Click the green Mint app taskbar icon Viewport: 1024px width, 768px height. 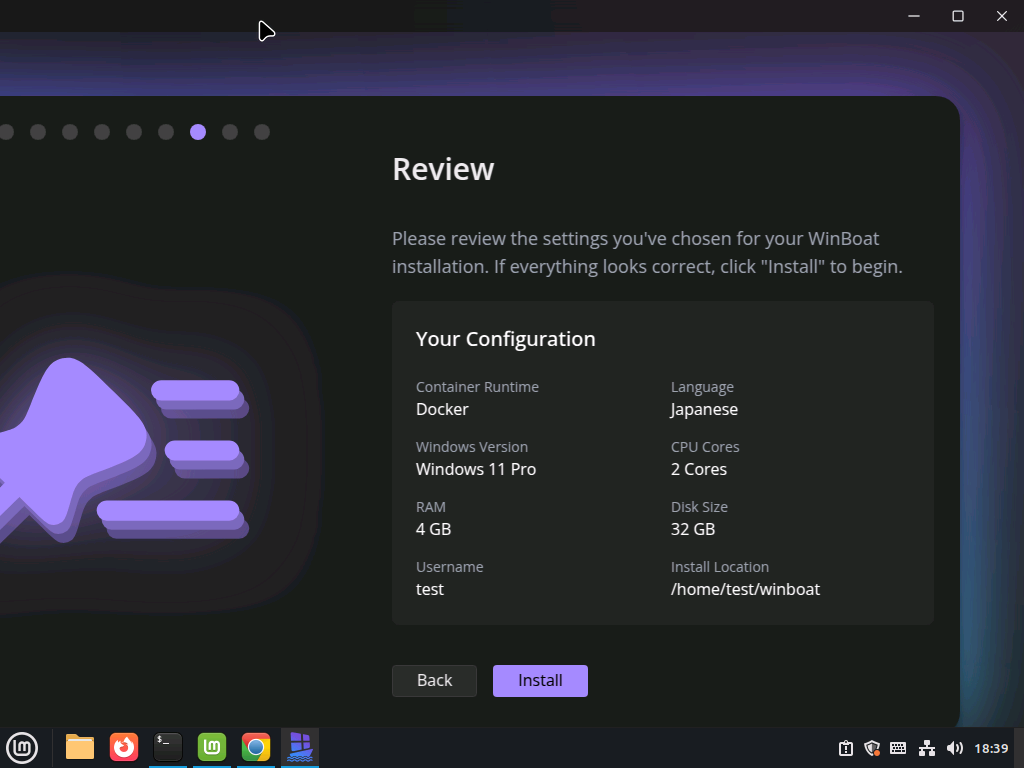click(x=212, y=747)
